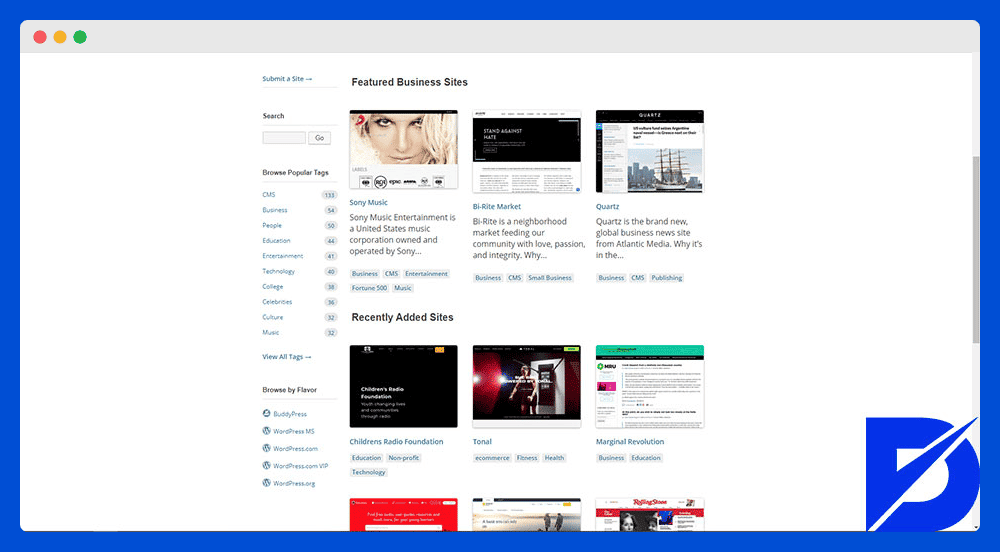
Task: Open the BuddyPress flavor link text
Action: tap(290, 414)
